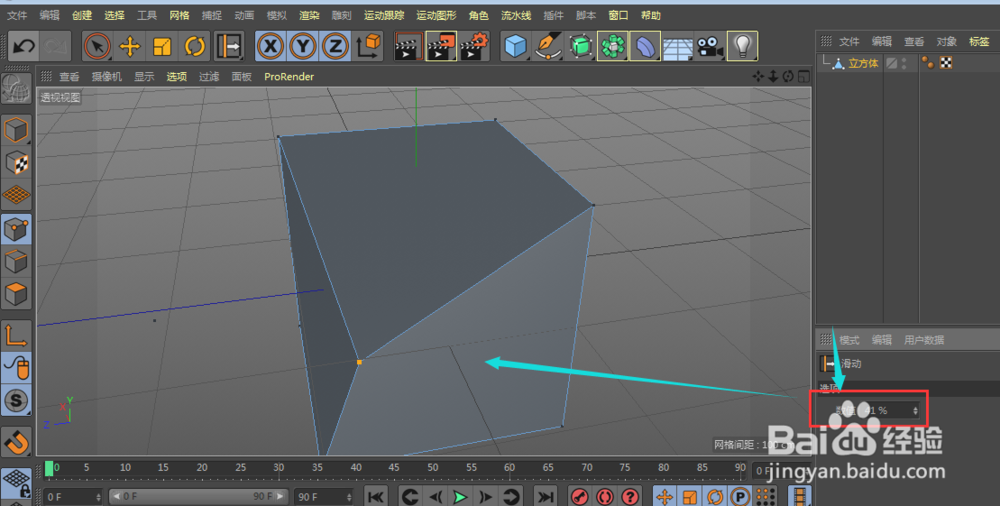Click frame 45 on the timeline ruler
Screen dimensions: 1000x506
tap(394, 468)
